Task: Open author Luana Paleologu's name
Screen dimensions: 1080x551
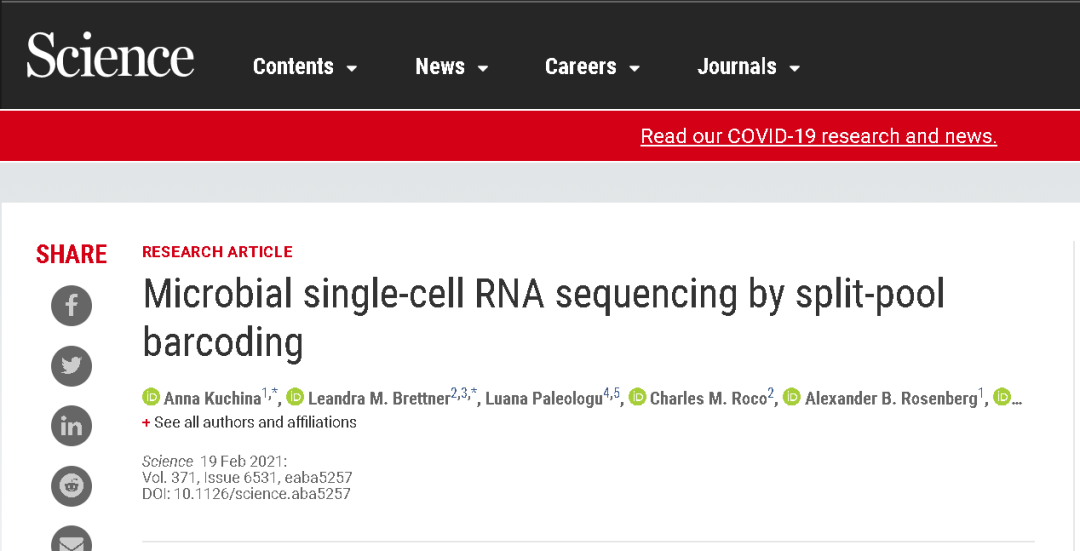Action: click(x=544, y=399)
